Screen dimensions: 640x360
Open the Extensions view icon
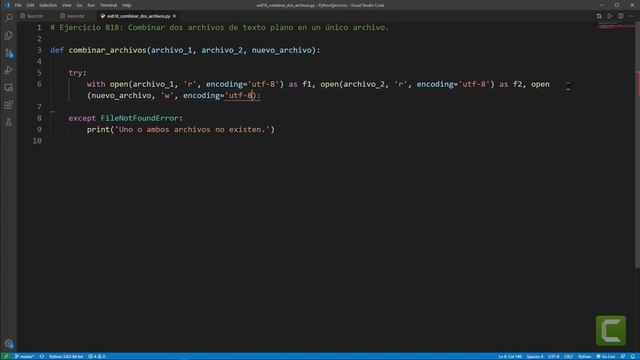click(9, 105)
